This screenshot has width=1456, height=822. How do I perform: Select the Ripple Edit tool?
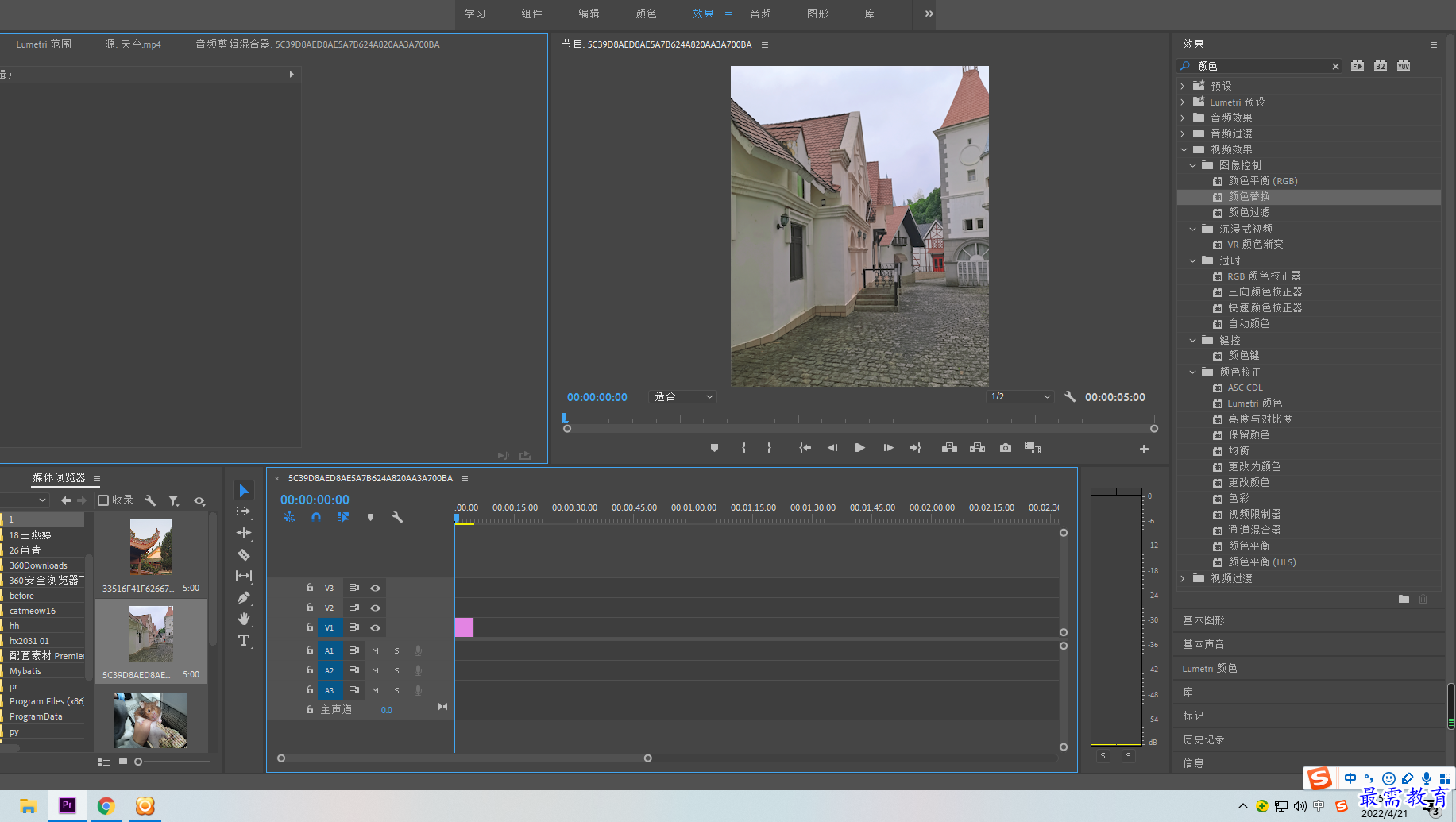[244, 533]
